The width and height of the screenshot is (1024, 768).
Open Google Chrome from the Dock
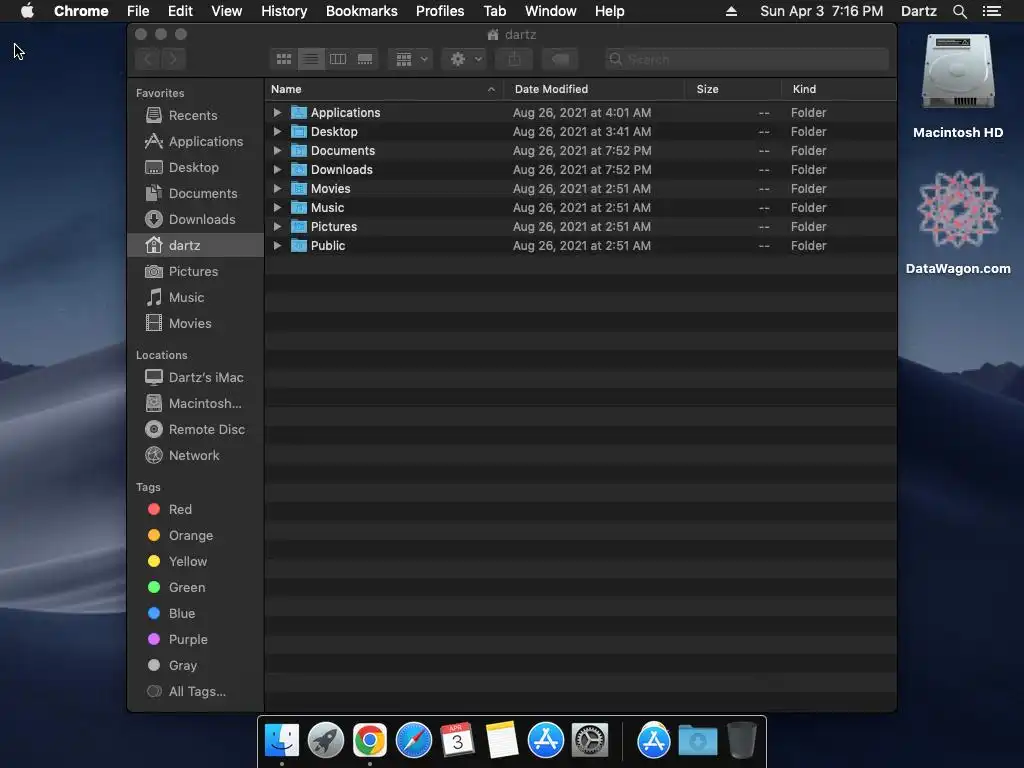[x=370, y=740]
